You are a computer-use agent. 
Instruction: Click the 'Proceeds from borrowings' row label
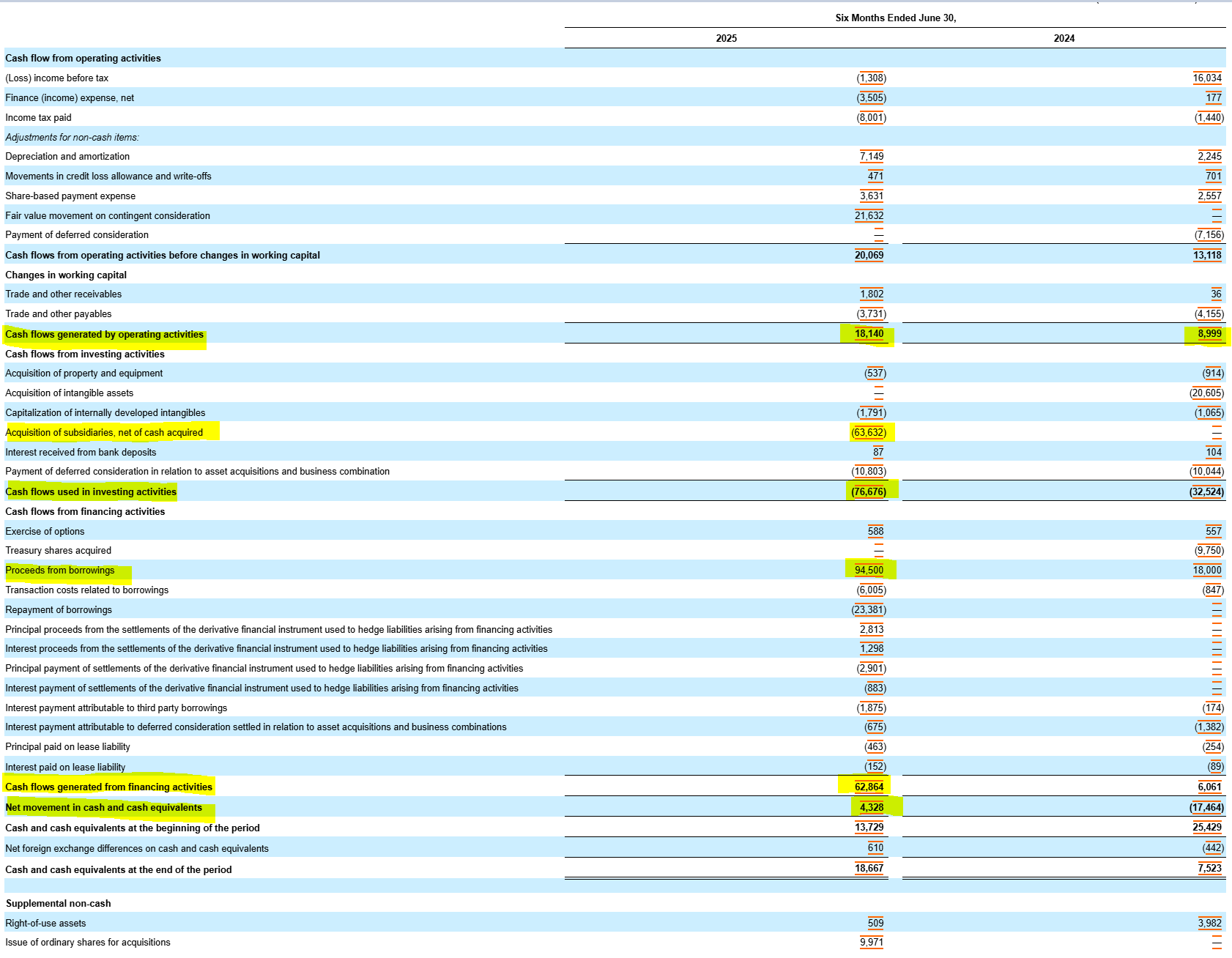click(60, 571)
